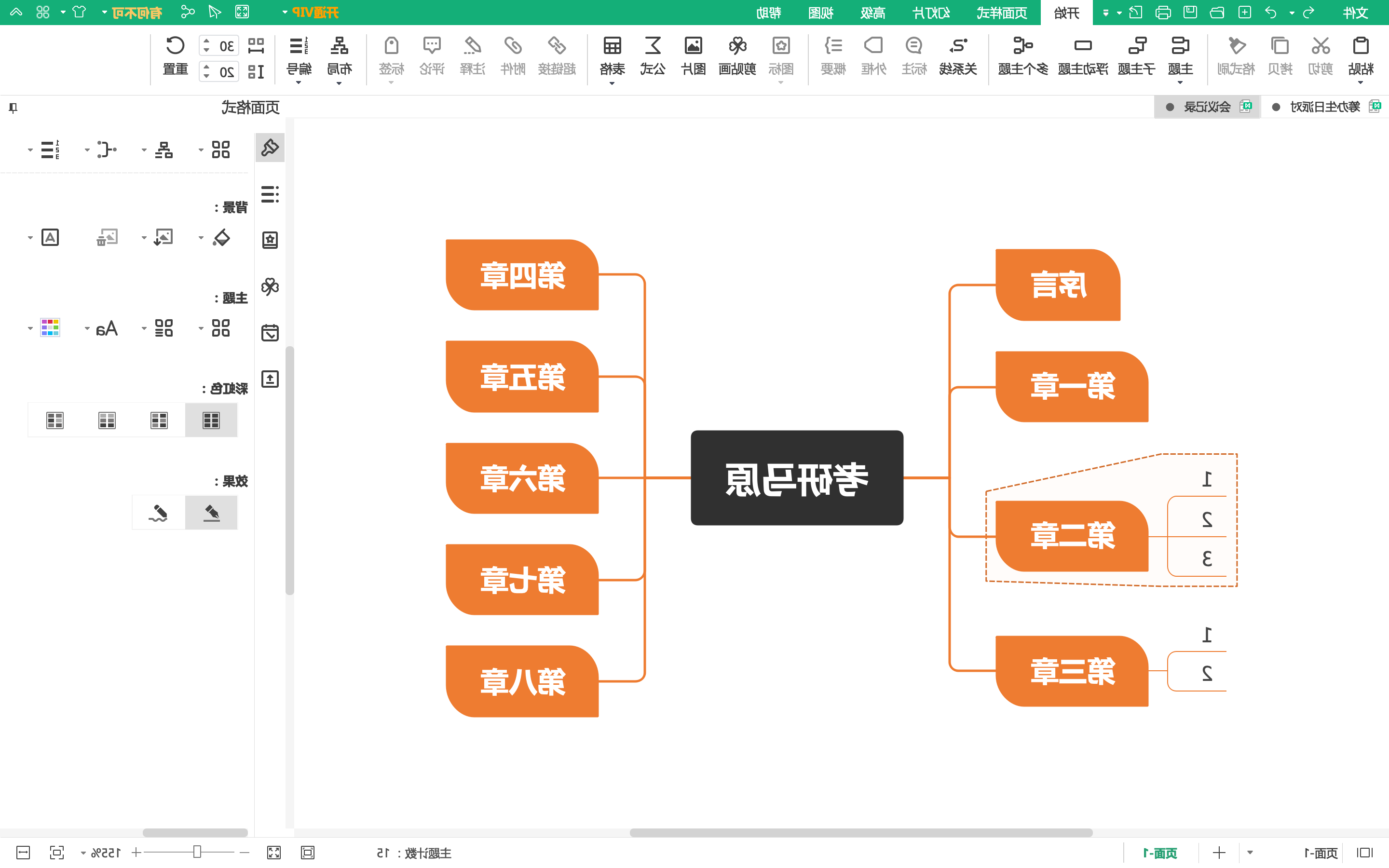Image resolution: width=1389 pixels, height=868 pixels.
Task: Click the Paste (粘贴) icon
Action: click(1360, 46)
